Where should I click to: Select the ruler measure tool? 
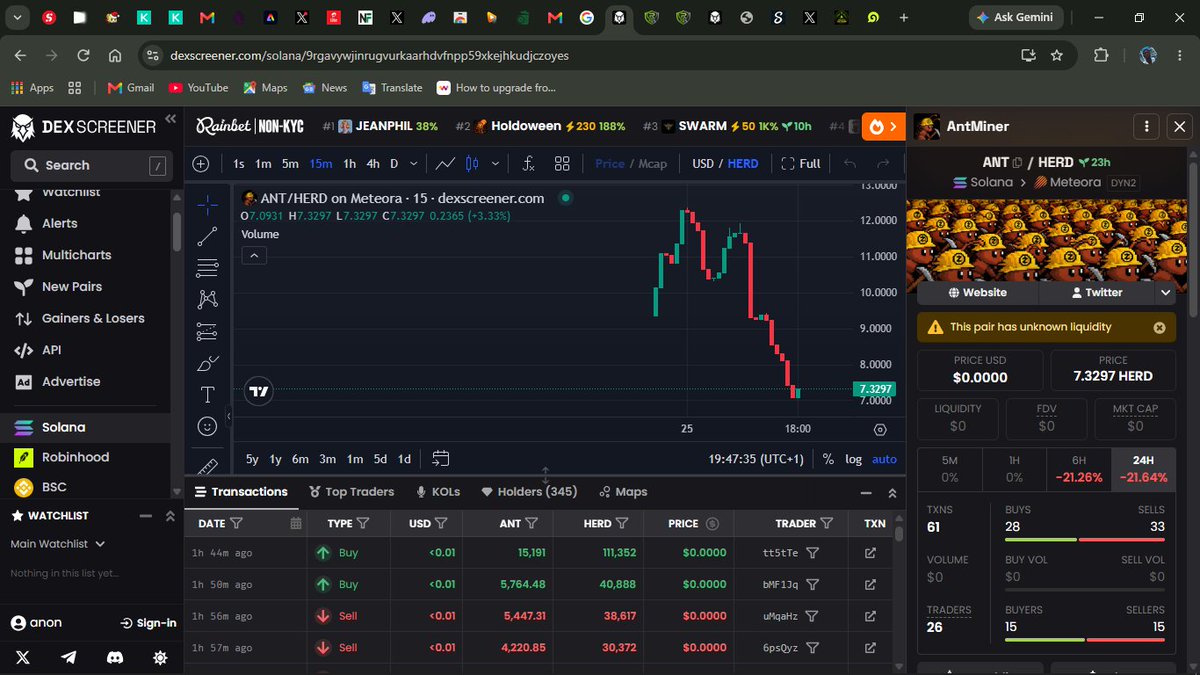(x=207, y=465)
